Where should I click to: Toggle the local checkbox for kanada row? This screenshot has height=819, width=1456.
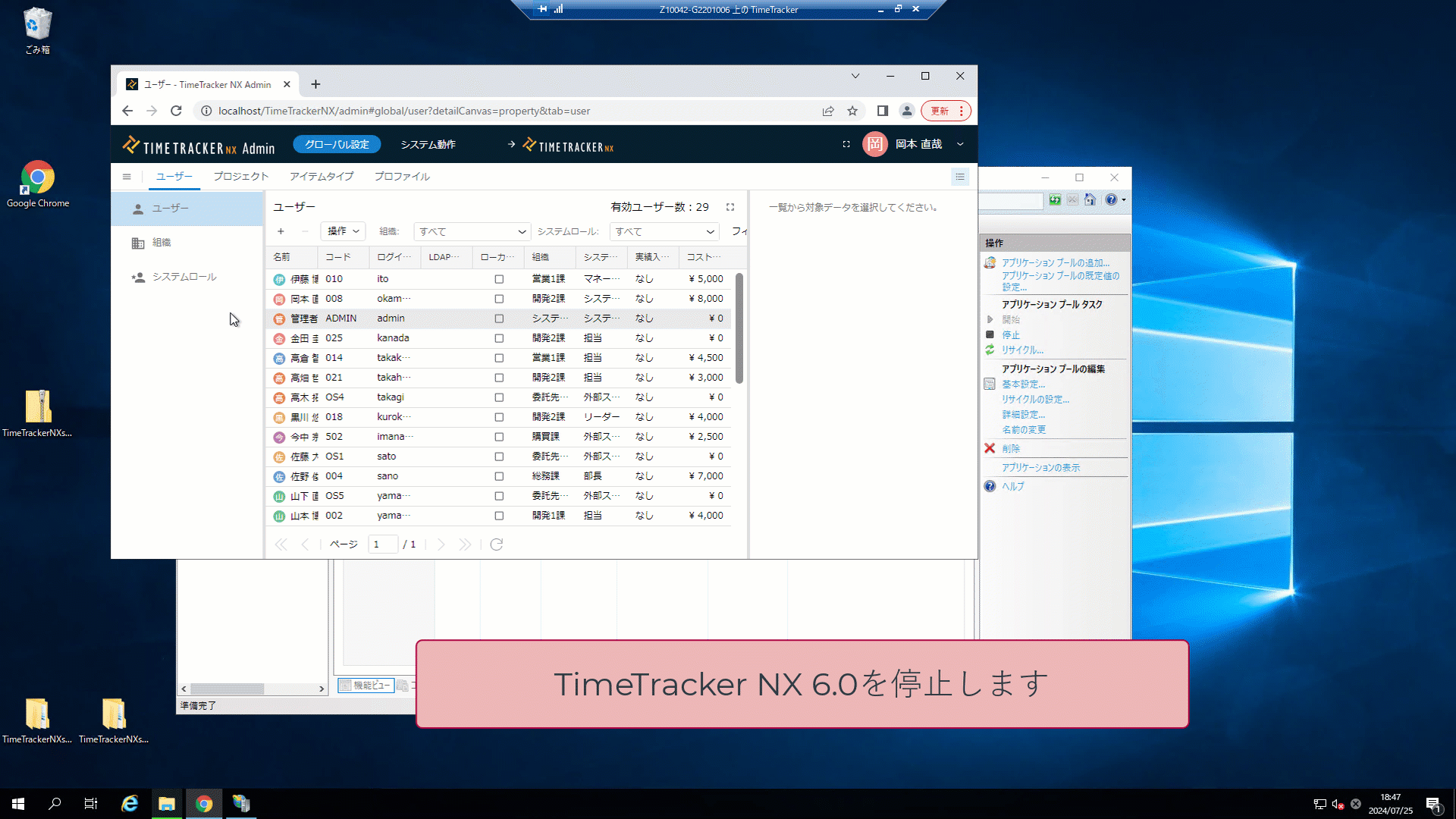tap(499, 338)
